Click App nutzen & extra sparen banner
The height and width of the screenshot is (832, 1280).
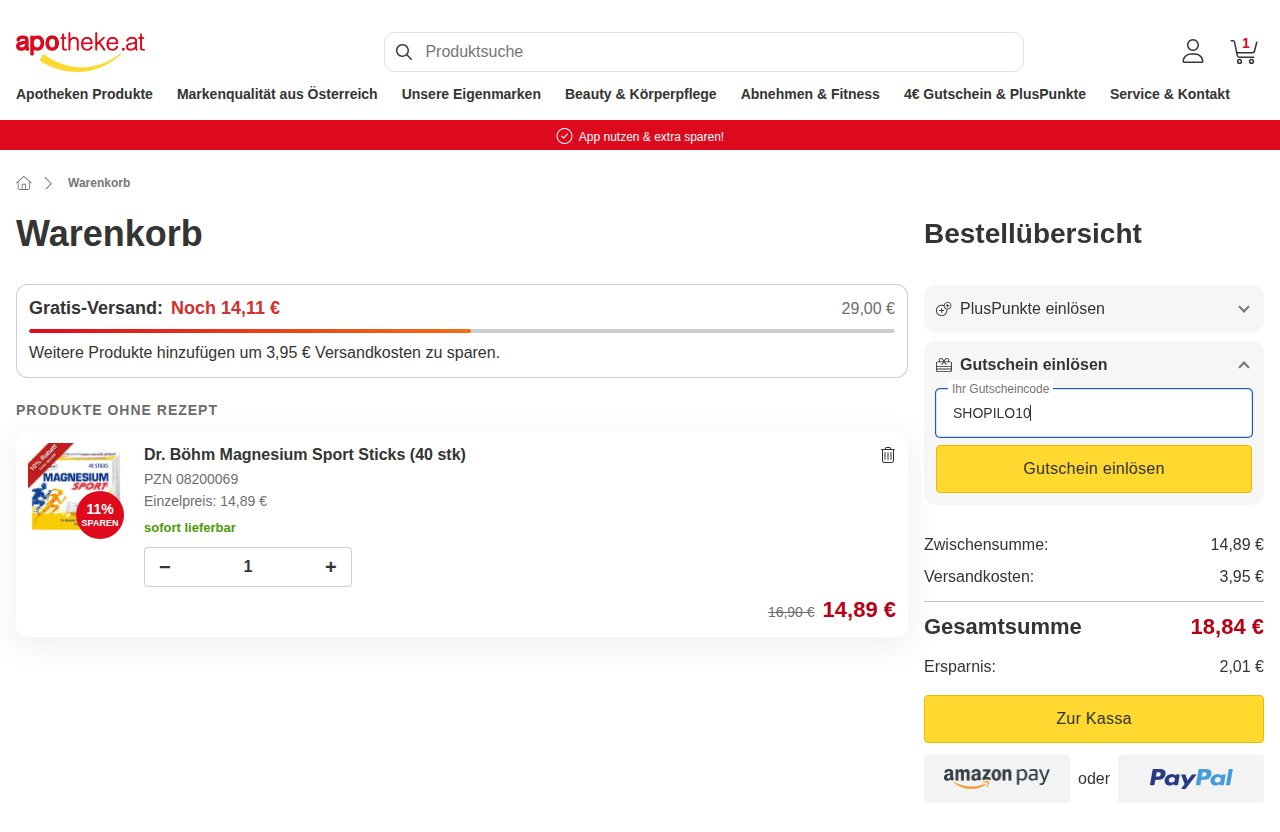[x=640, y=136]
